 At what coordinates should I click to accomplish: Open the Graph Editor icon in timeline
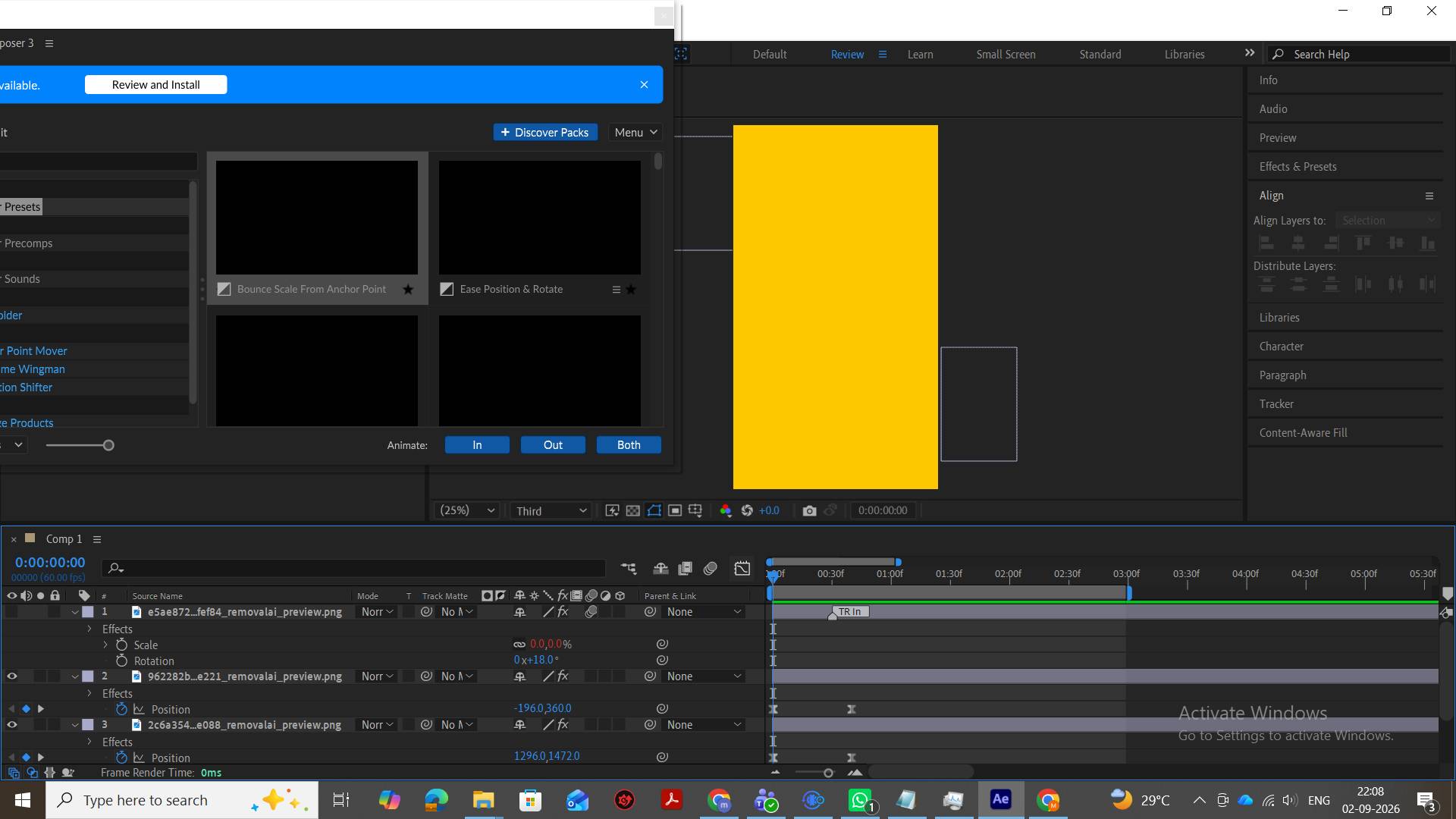tap(742, 568)
